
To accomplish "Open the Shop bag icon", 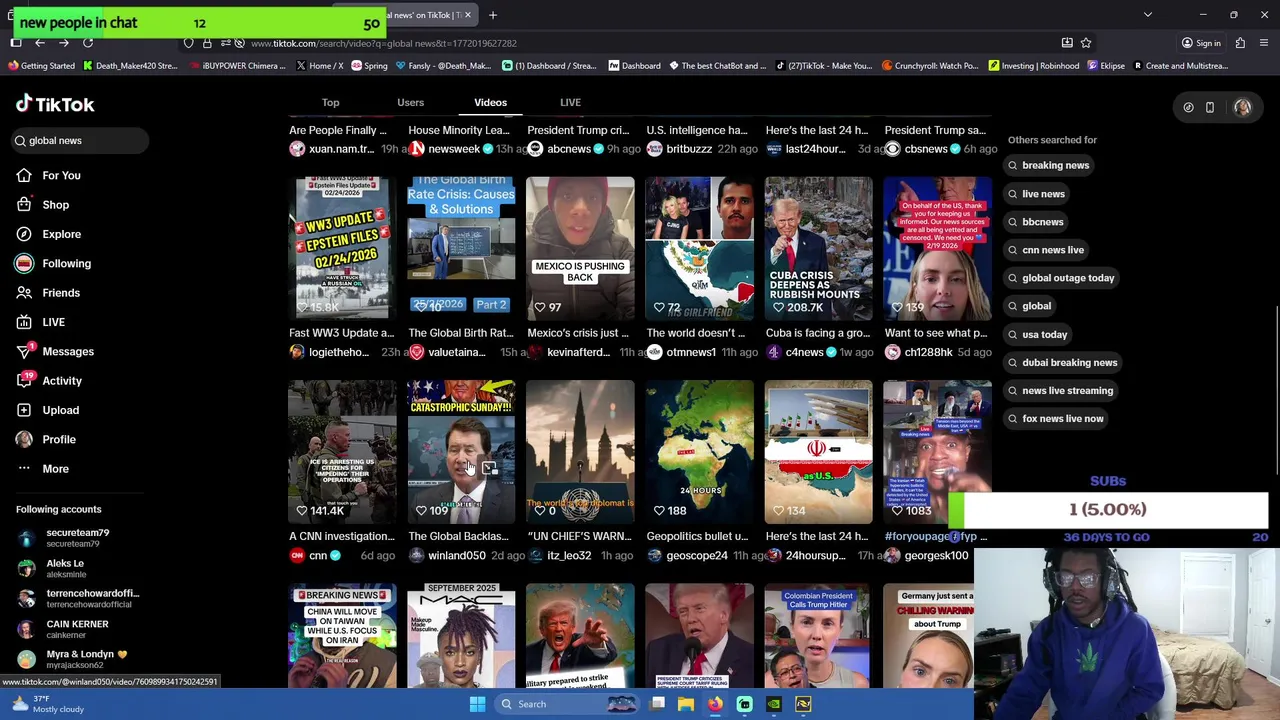I will click(x=24, y=205).
